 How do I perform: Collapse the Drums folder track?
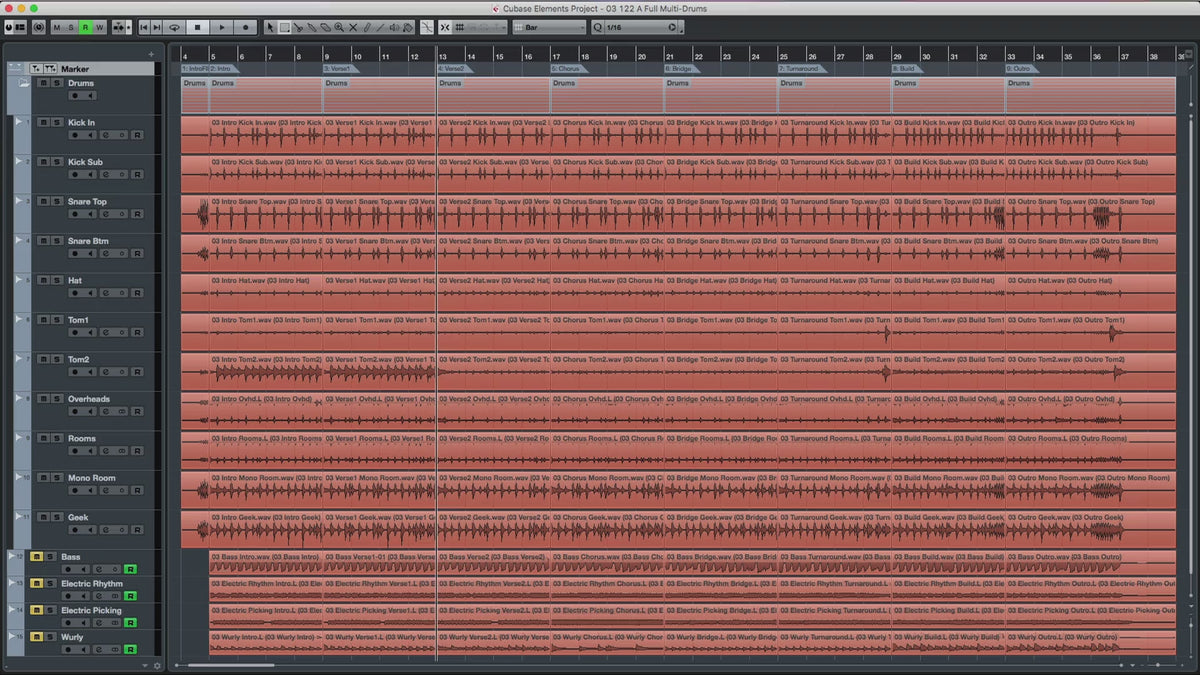[x=21, y=84]
